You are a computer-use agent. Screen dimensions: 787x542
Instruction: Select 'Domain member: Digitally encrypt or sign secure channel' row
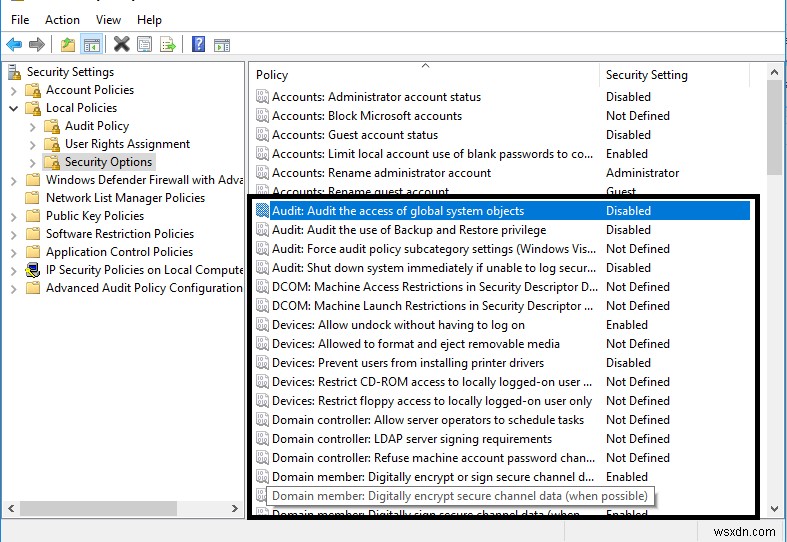point(502,477)
